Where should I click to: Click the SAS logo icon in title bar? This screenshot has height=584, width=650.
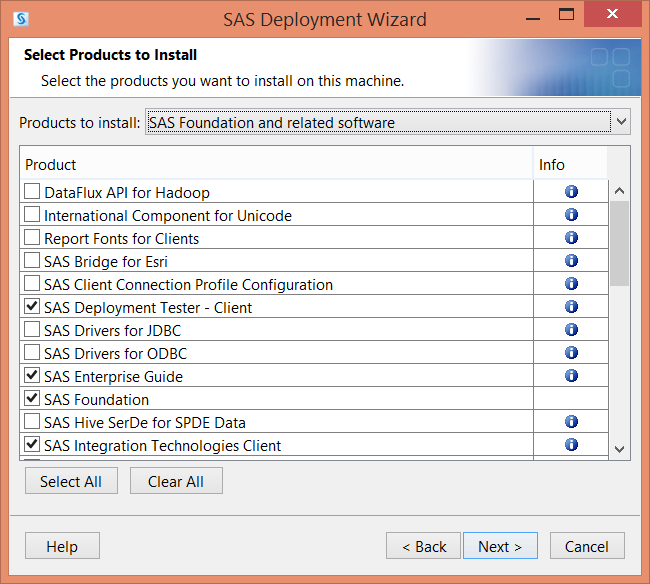21,19
